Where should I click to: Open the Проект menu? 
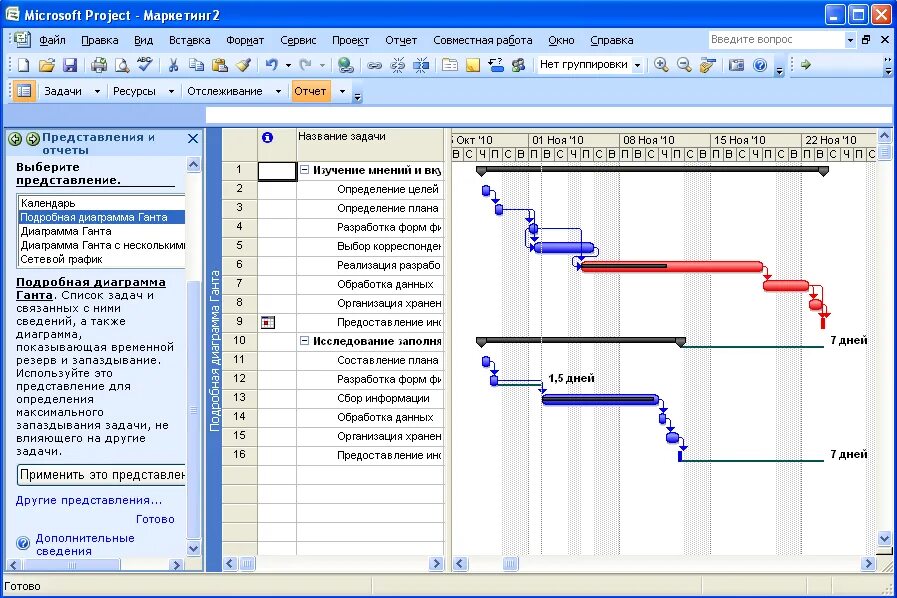pos(350,41)
